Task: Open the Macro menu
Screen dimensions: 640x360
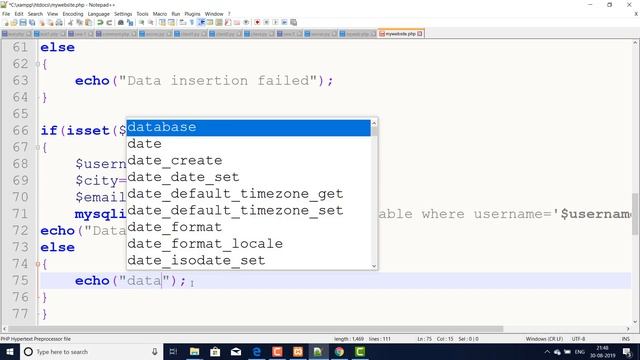Action: tap(160, 14)
